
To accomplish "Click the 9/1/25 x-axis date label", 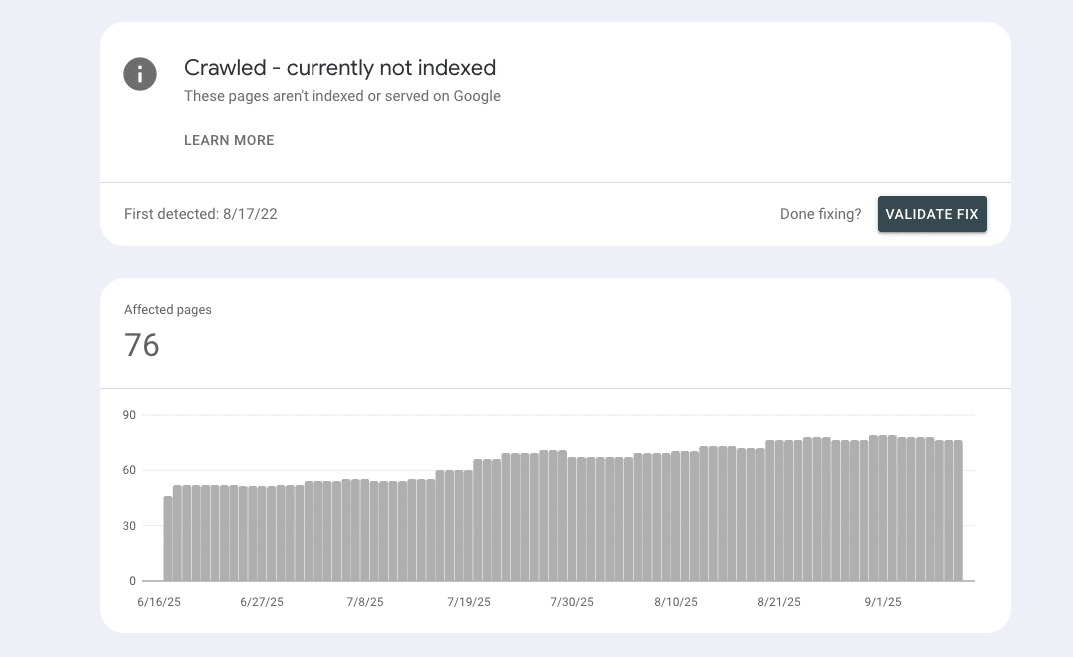I will [883, 602].
